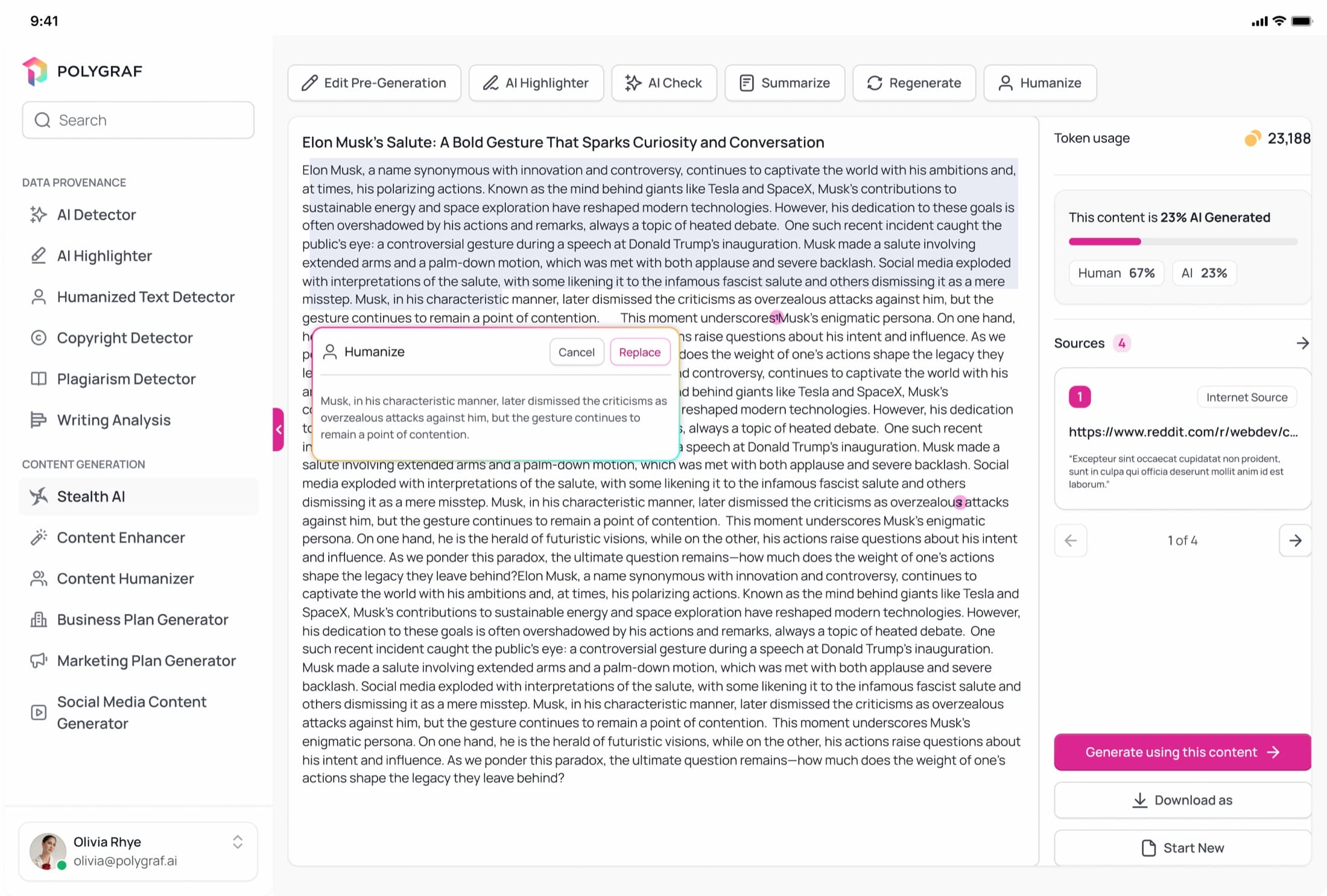This screenshot has width=1327, height=896.
Task: Click the cellular signal icon
Action: [1259, 22]
